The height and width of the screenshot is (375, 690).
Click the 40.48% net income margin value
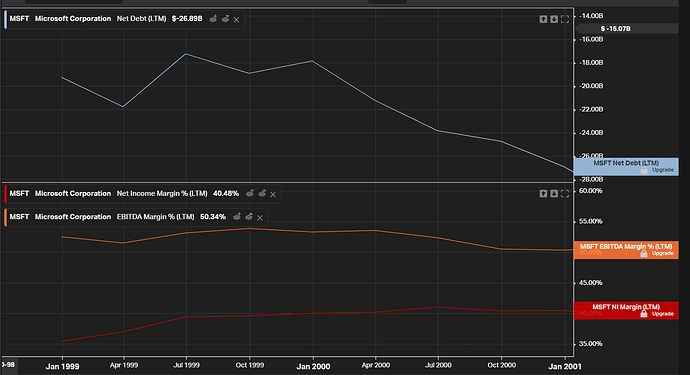(226, 193)
